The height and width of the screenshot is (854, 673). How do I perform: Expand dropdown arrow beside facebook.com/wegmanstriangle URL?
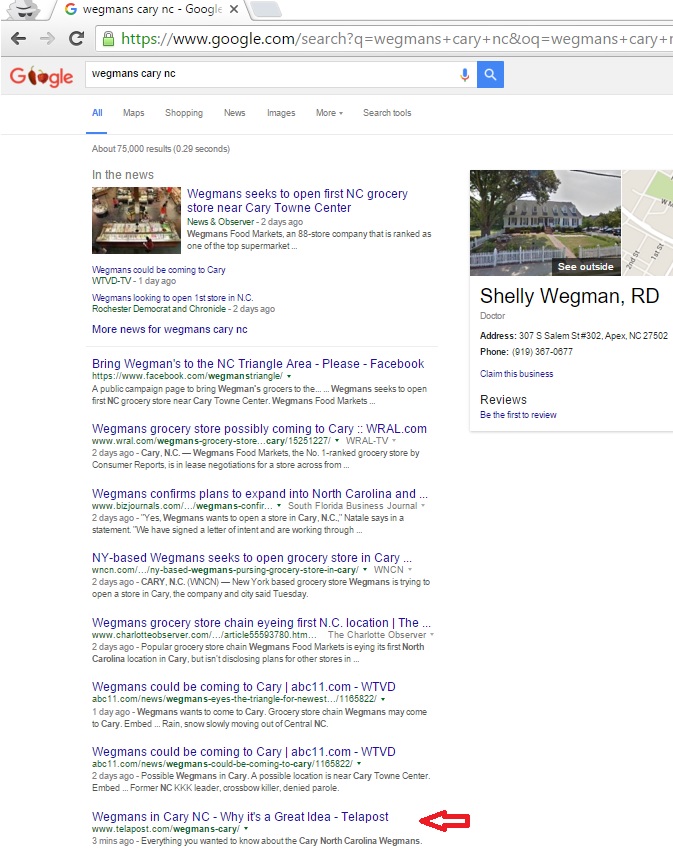289,376
